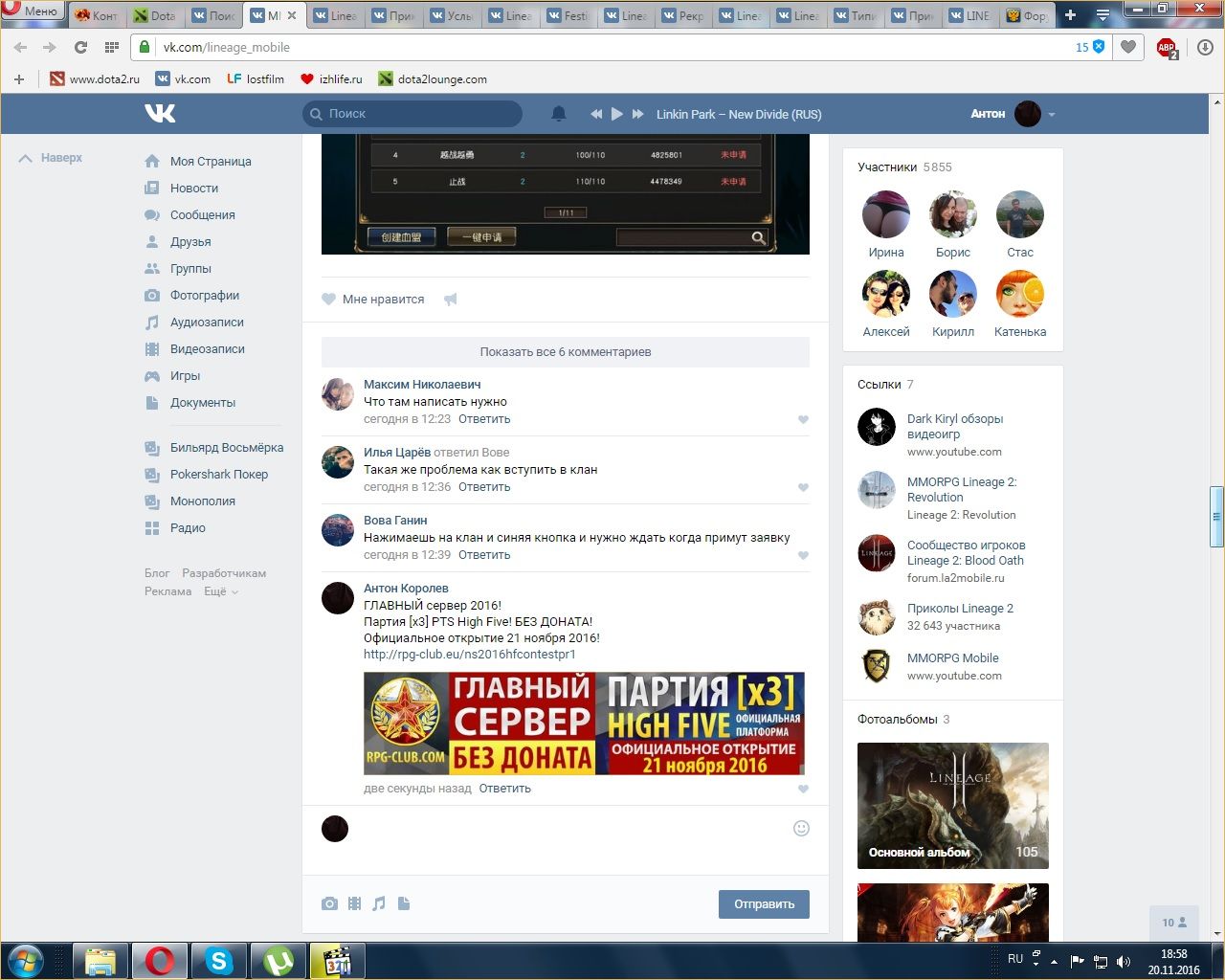This screenshot has height=980, width=1225.
Task: Click the address bar URL
Action: [226, 47]
